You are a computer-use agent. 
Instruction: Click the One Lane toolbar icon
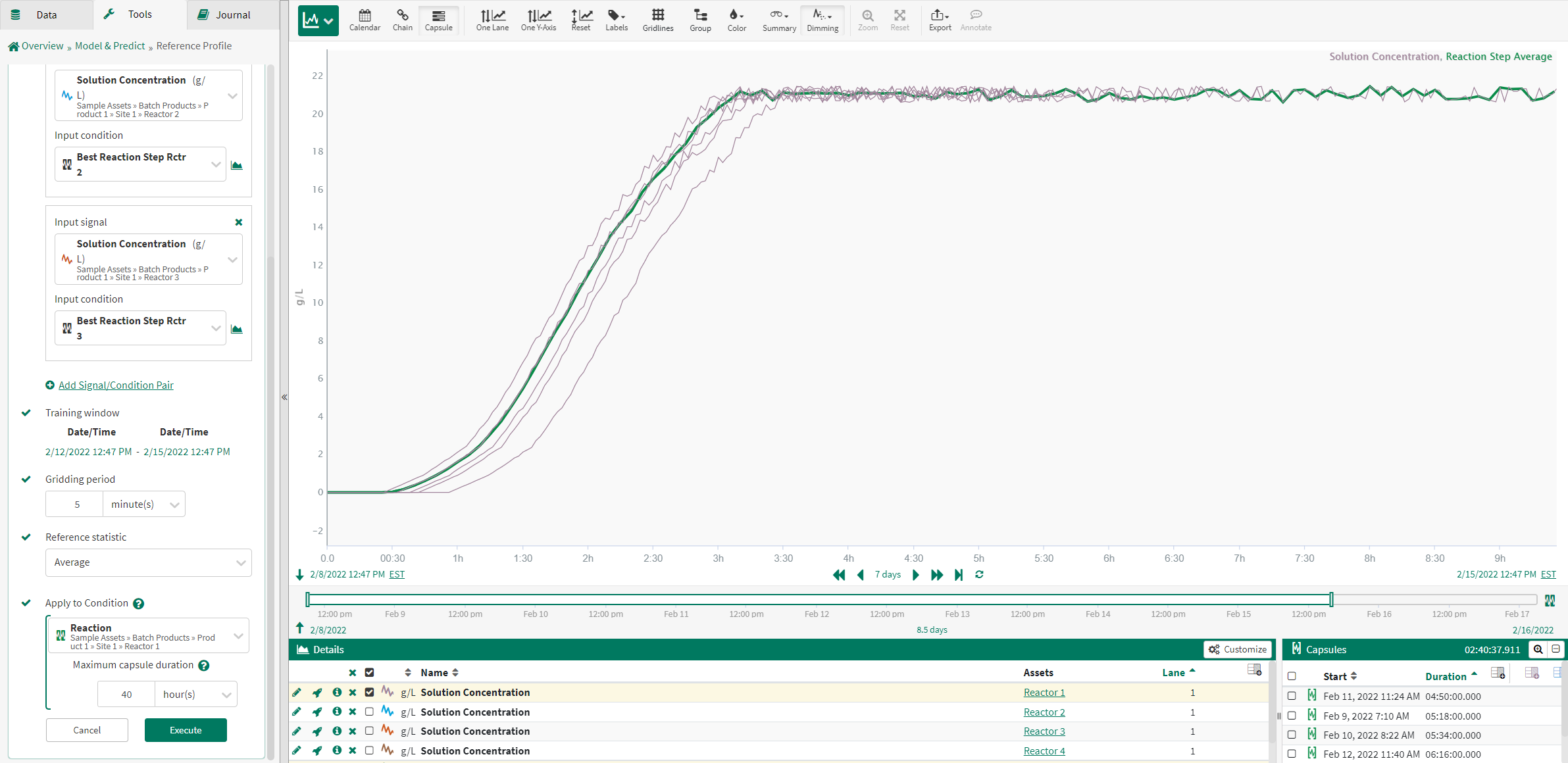click(x=492, y=20)
